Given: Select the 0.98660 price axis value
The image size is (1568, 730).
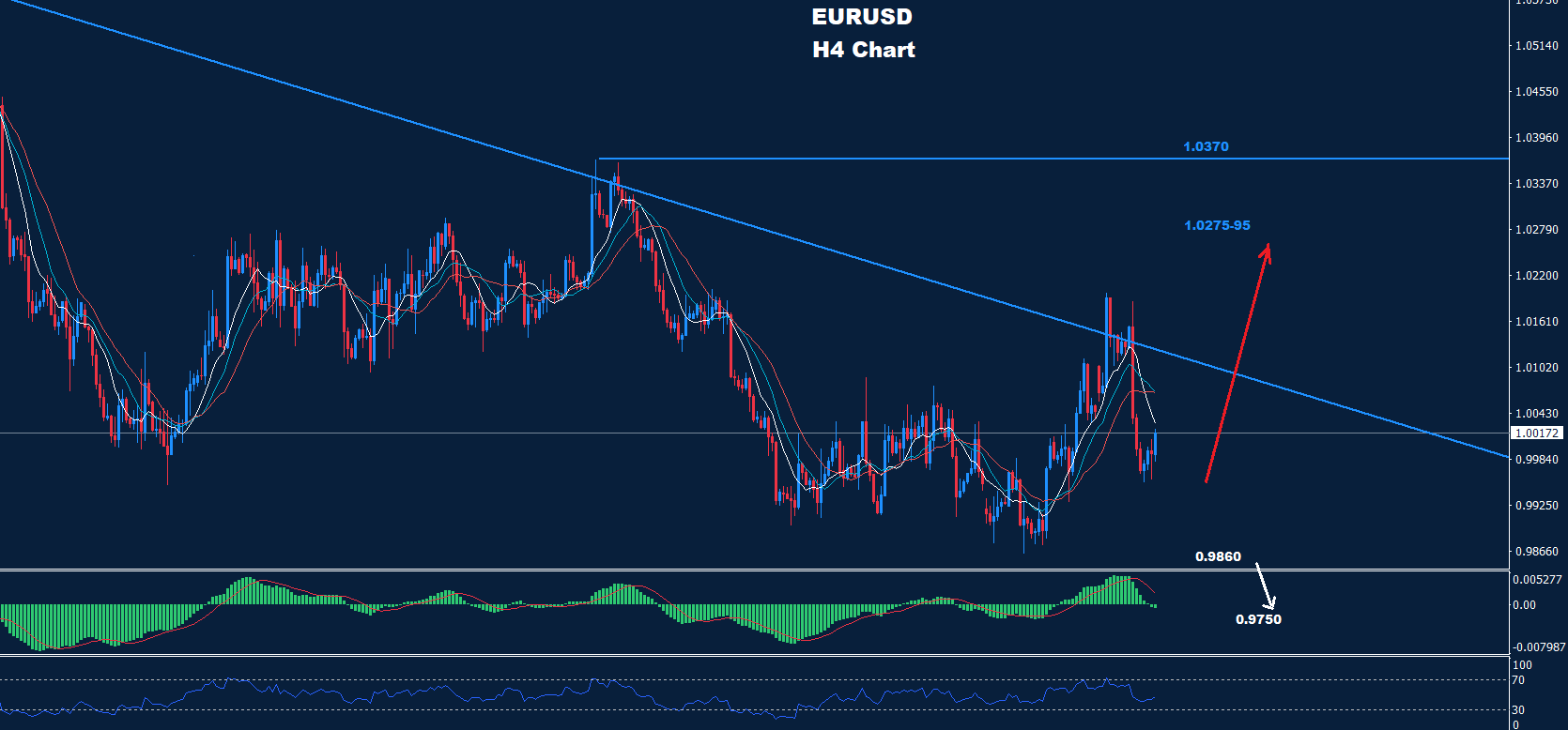Looking at the screenshot, I should tap(1536, 552).
